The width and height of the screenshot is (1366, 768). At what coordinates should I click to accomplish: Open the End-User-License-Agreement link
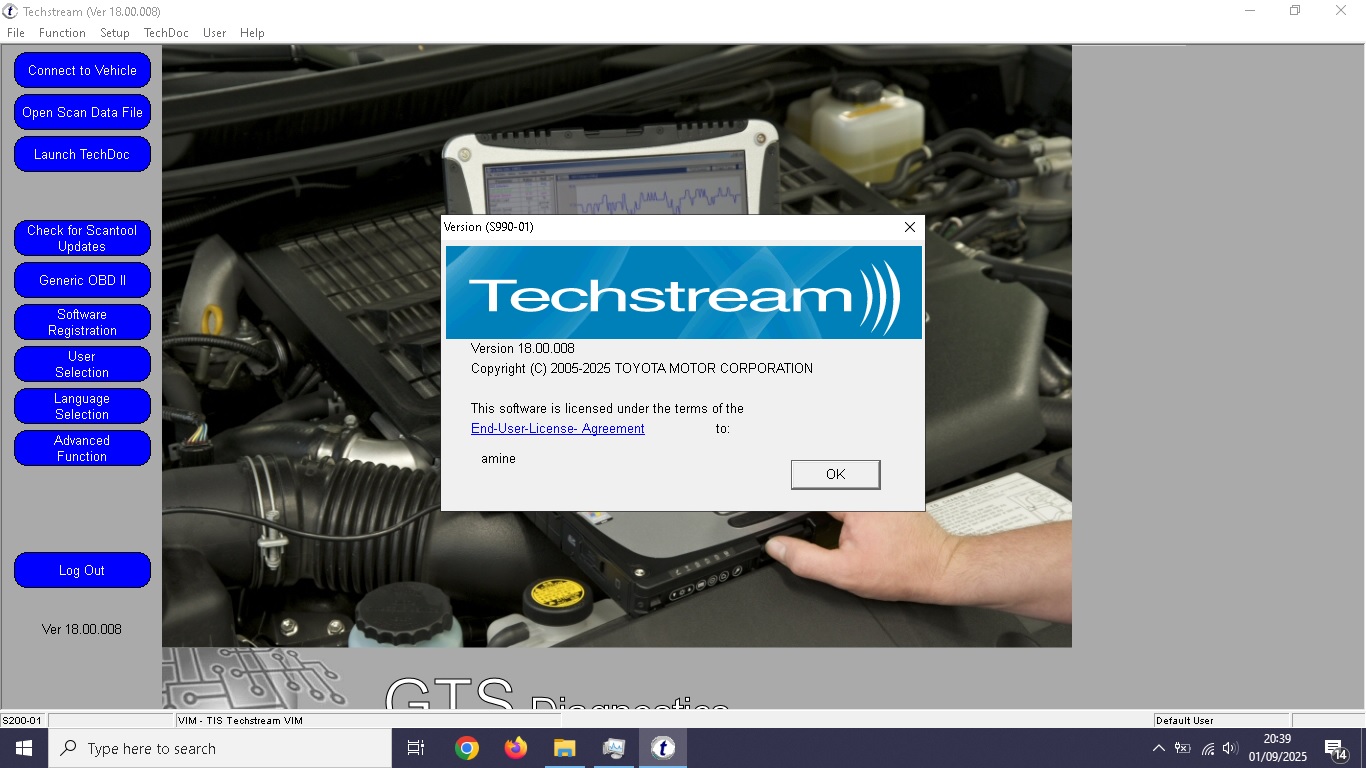click(558, 428)
